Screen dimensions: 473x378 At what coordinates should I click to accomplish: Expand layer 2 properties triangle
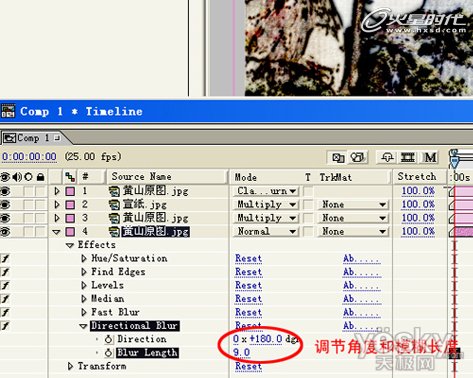[x=57, y=204]
